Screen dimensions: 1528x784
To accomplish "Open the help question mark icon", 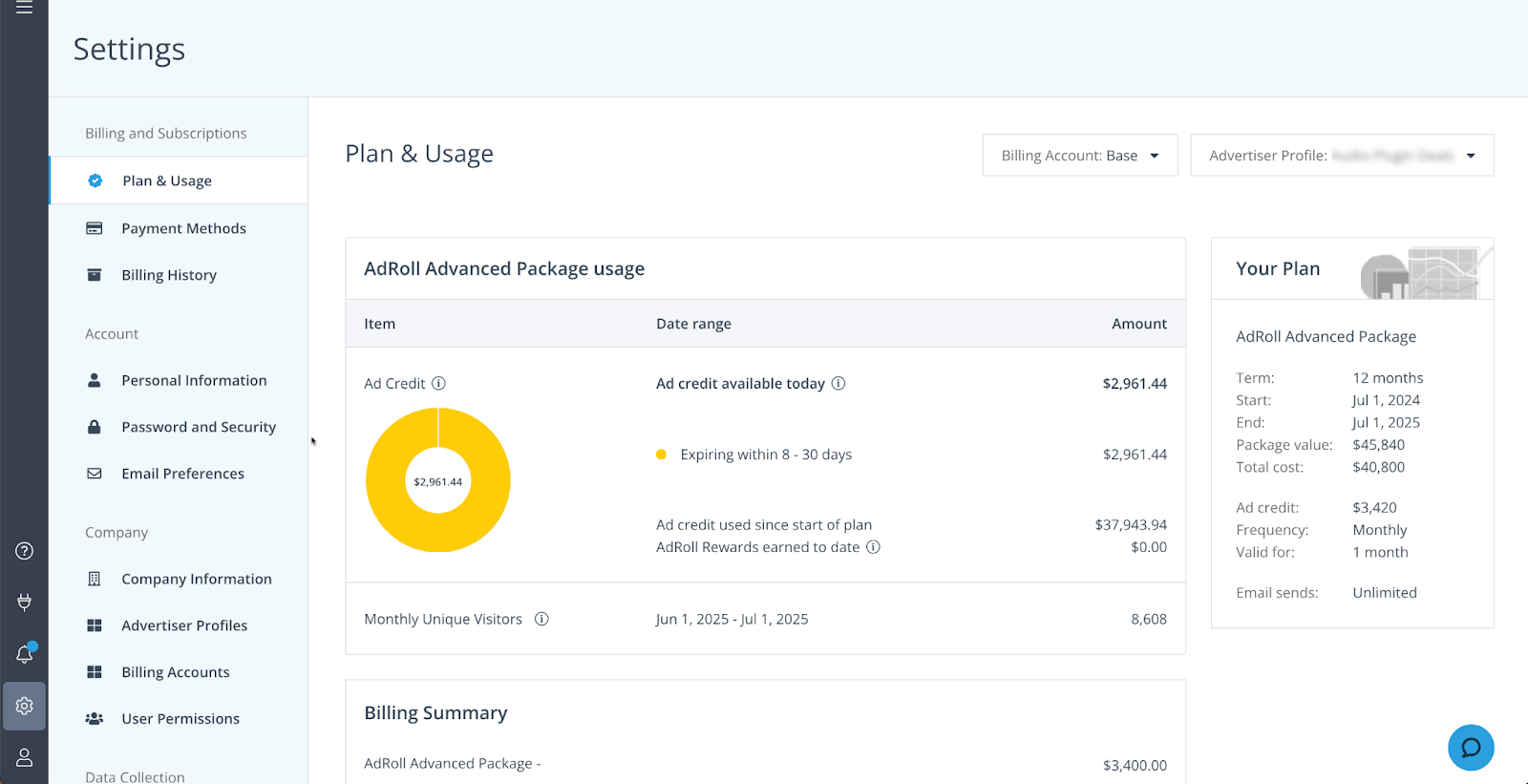I will [x=25, y=551].
